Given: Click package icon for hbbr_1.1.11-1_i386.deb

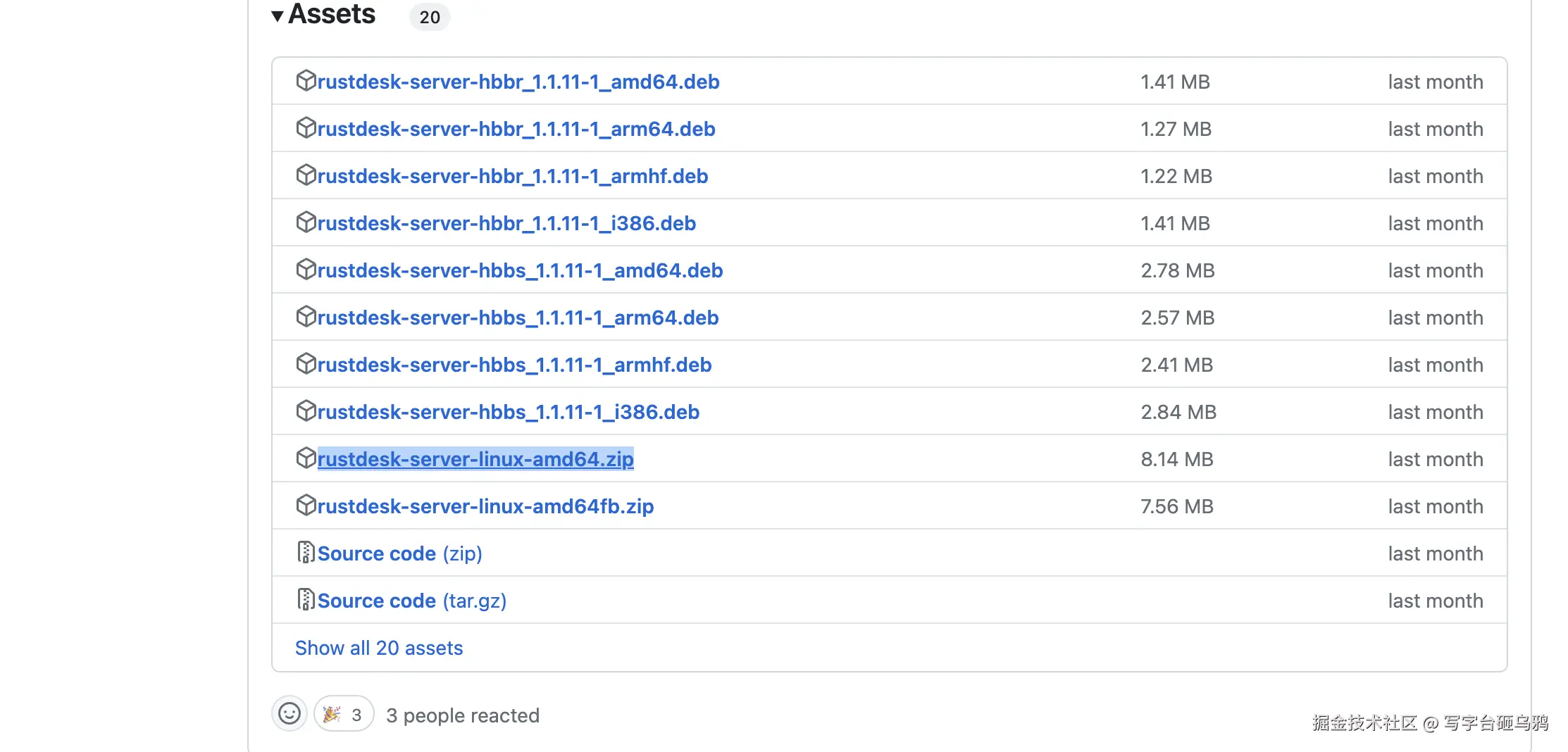Looking at the screenshot, I should tap(306, 223).
